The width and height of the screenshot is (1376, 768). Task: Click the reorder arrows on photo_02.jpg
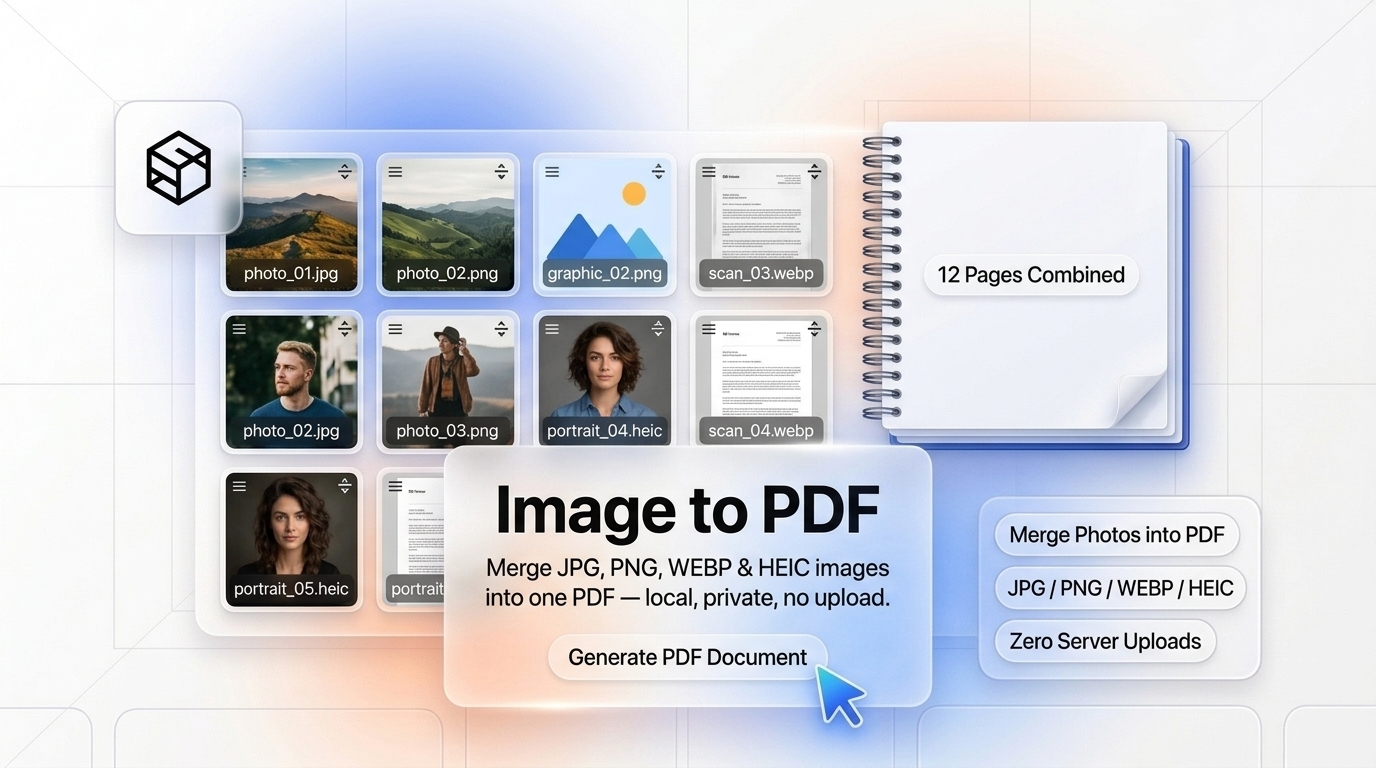pos(344,328)
